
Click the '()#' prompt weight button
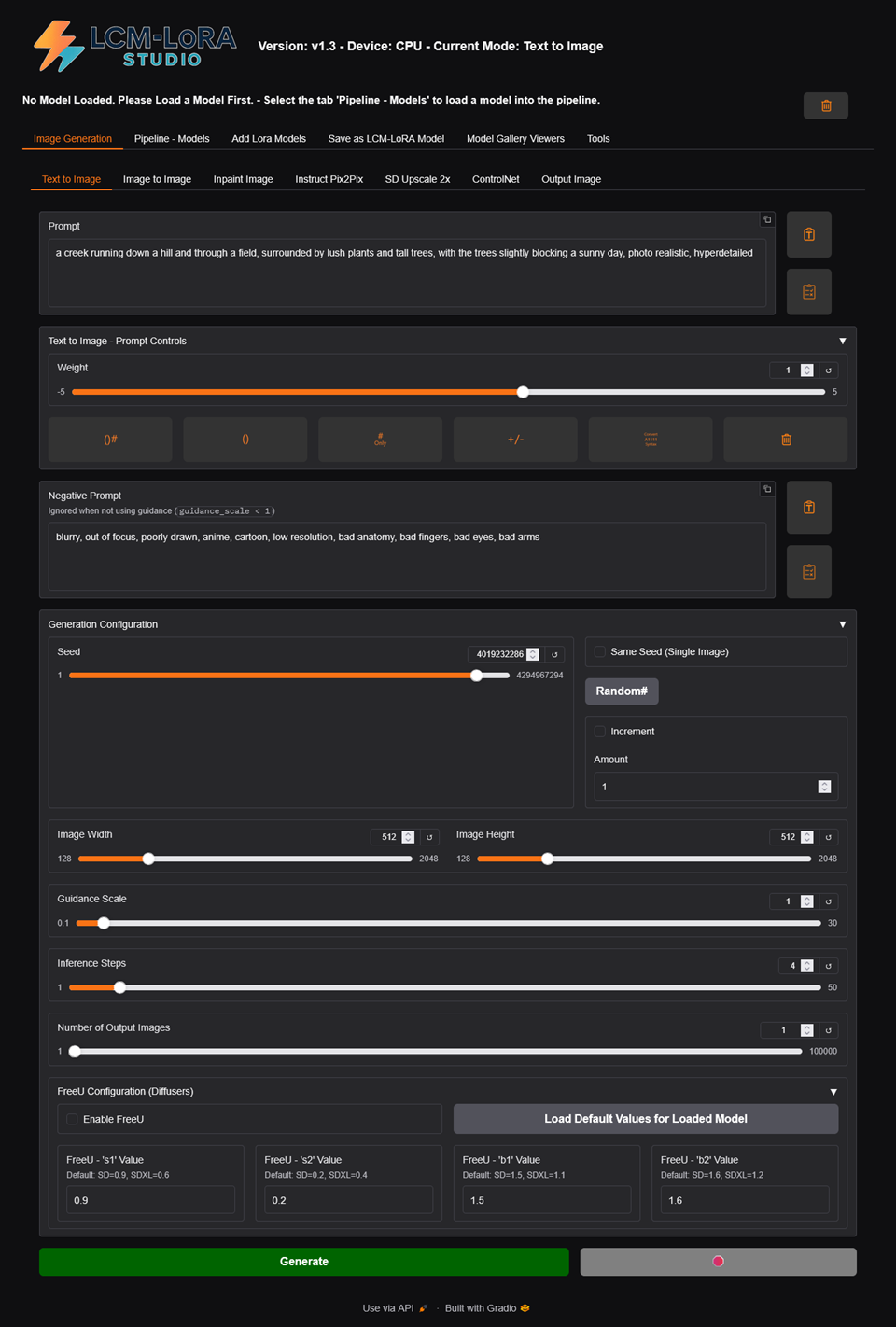tap(110, 440)
